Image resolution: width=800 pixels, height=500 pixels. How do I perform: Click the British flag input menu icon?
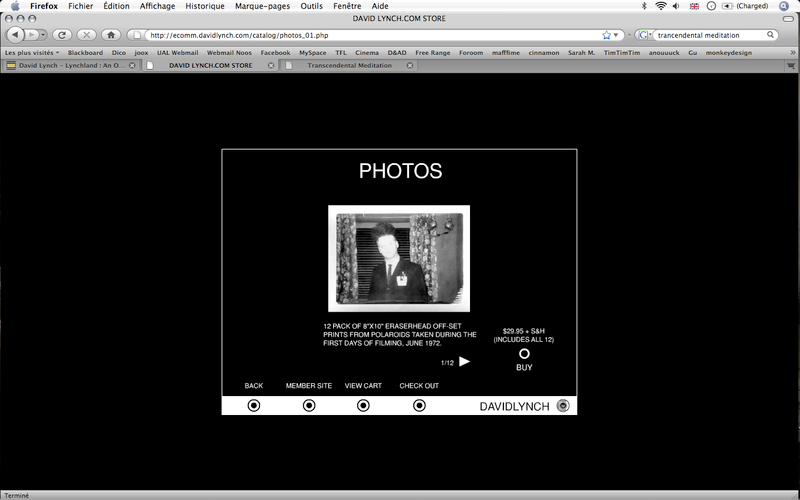(x=694, y=6)
